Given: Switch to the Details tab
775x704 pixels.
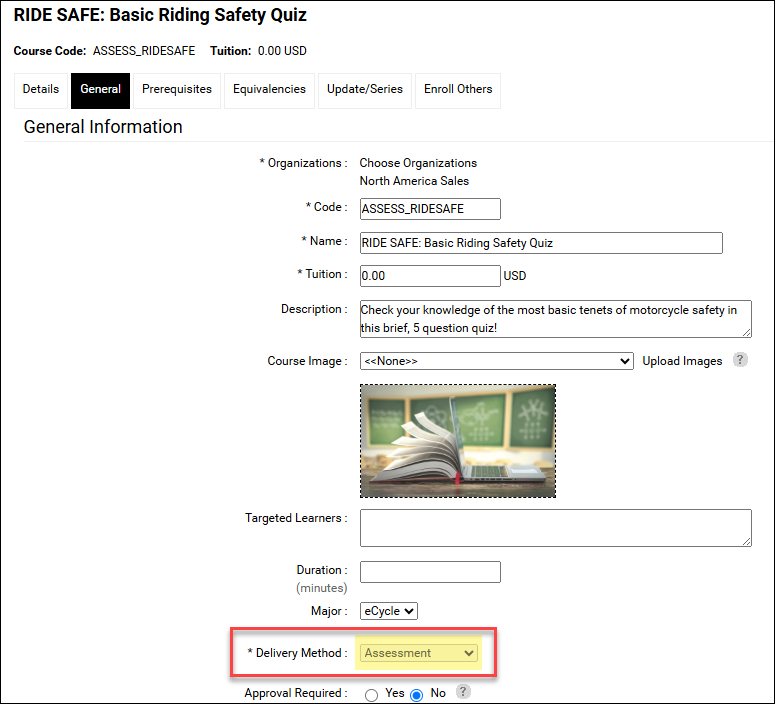Looking at the screenshot, I should point(41,90).
